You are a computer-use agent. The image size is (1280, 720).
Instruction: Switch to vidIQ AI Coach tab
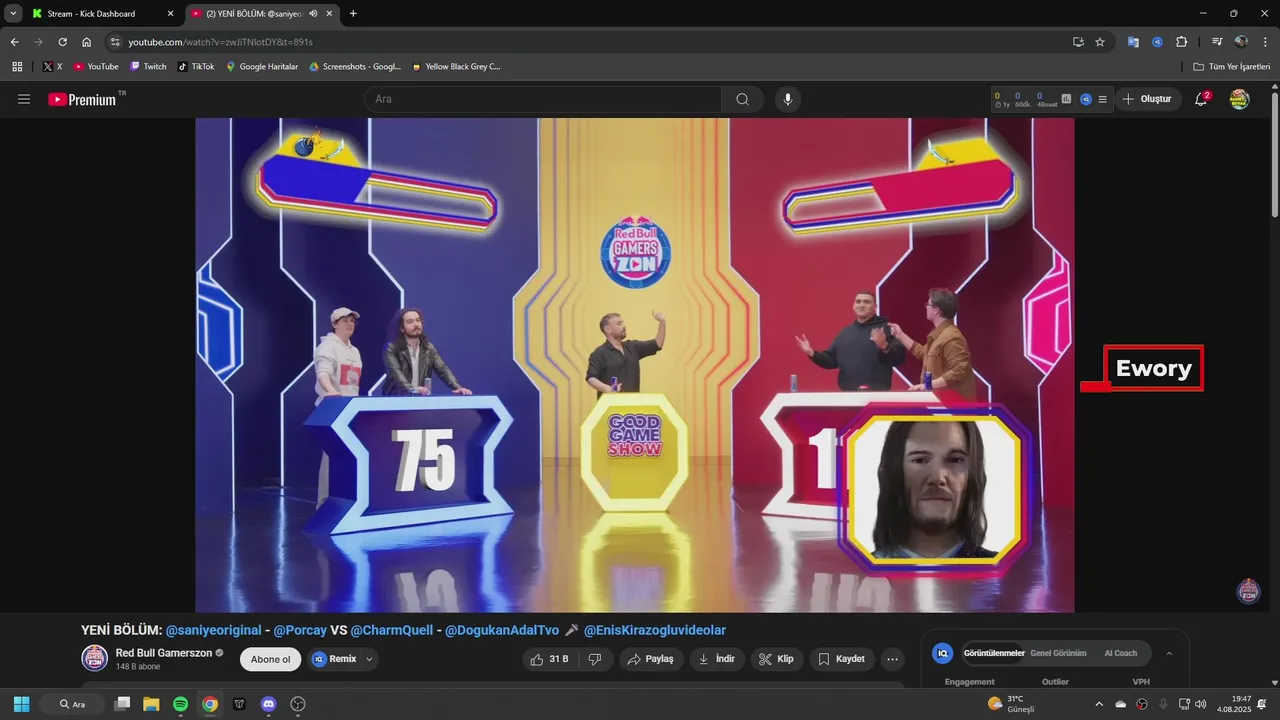click(x=1121, y=653)
